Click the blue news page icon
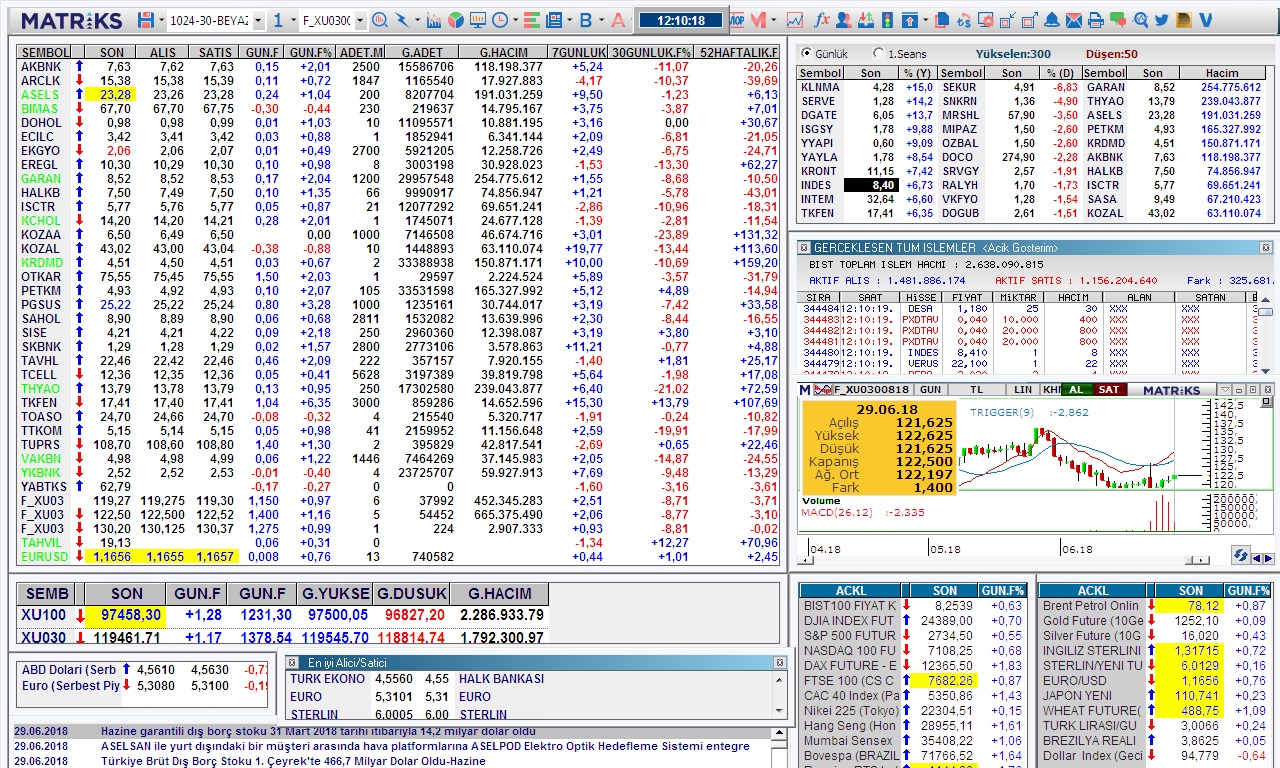Image resolution: width=1280 pixels, height=768 pixels. [x=553, y=20]
